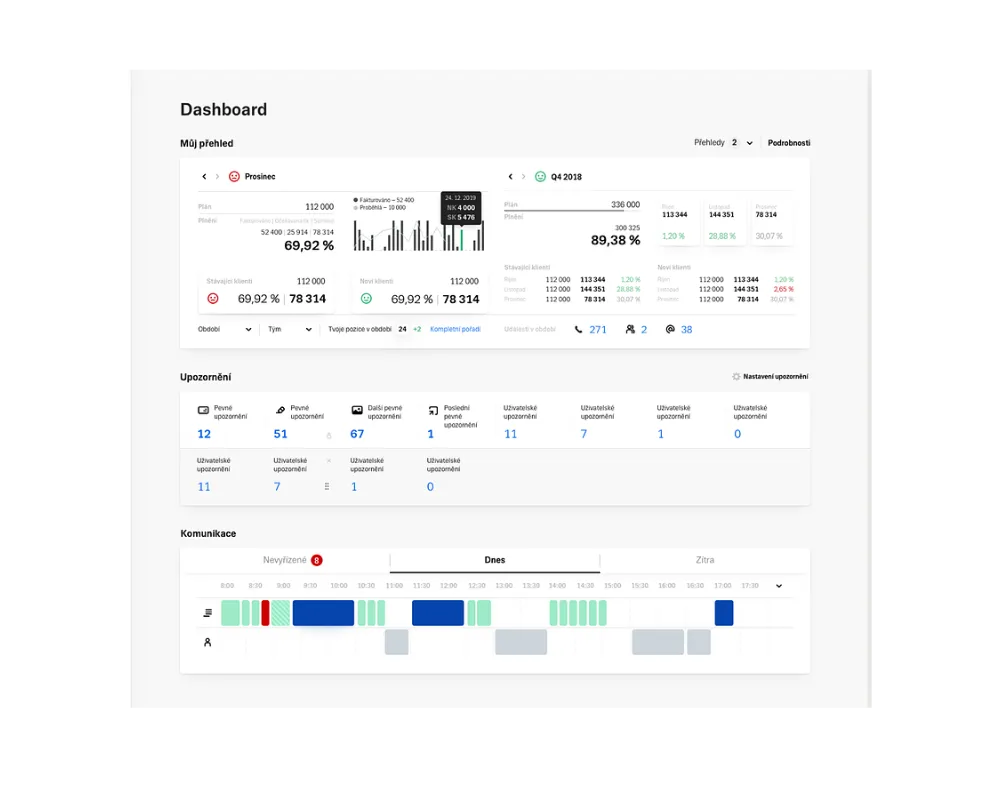
Task: Click the person icon row in Komunikace
Action: coord(207,642)
